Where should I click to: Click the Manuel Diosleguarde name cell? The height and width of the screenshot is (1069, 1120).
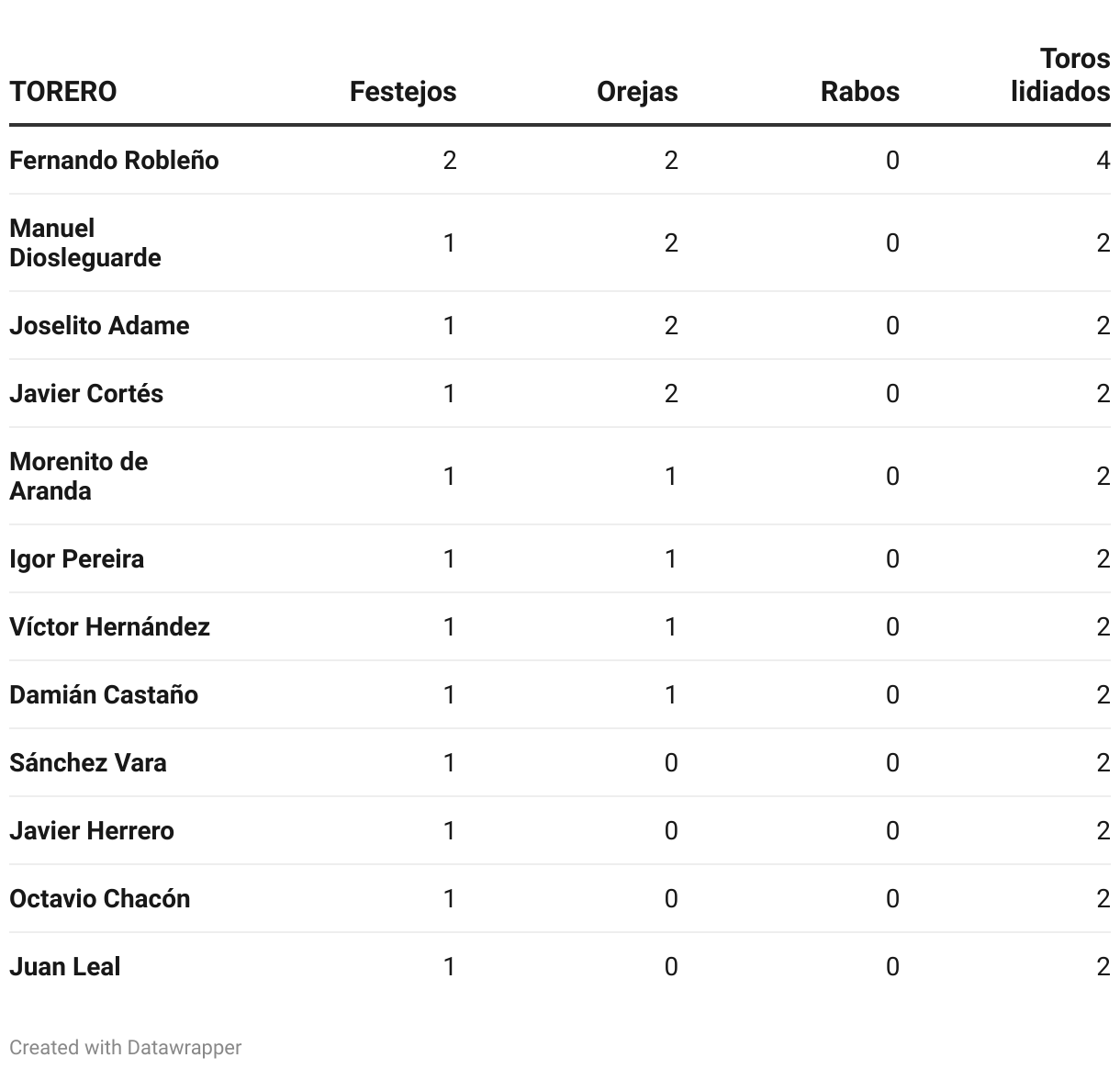pyautogui.click(x=85, y=242)
